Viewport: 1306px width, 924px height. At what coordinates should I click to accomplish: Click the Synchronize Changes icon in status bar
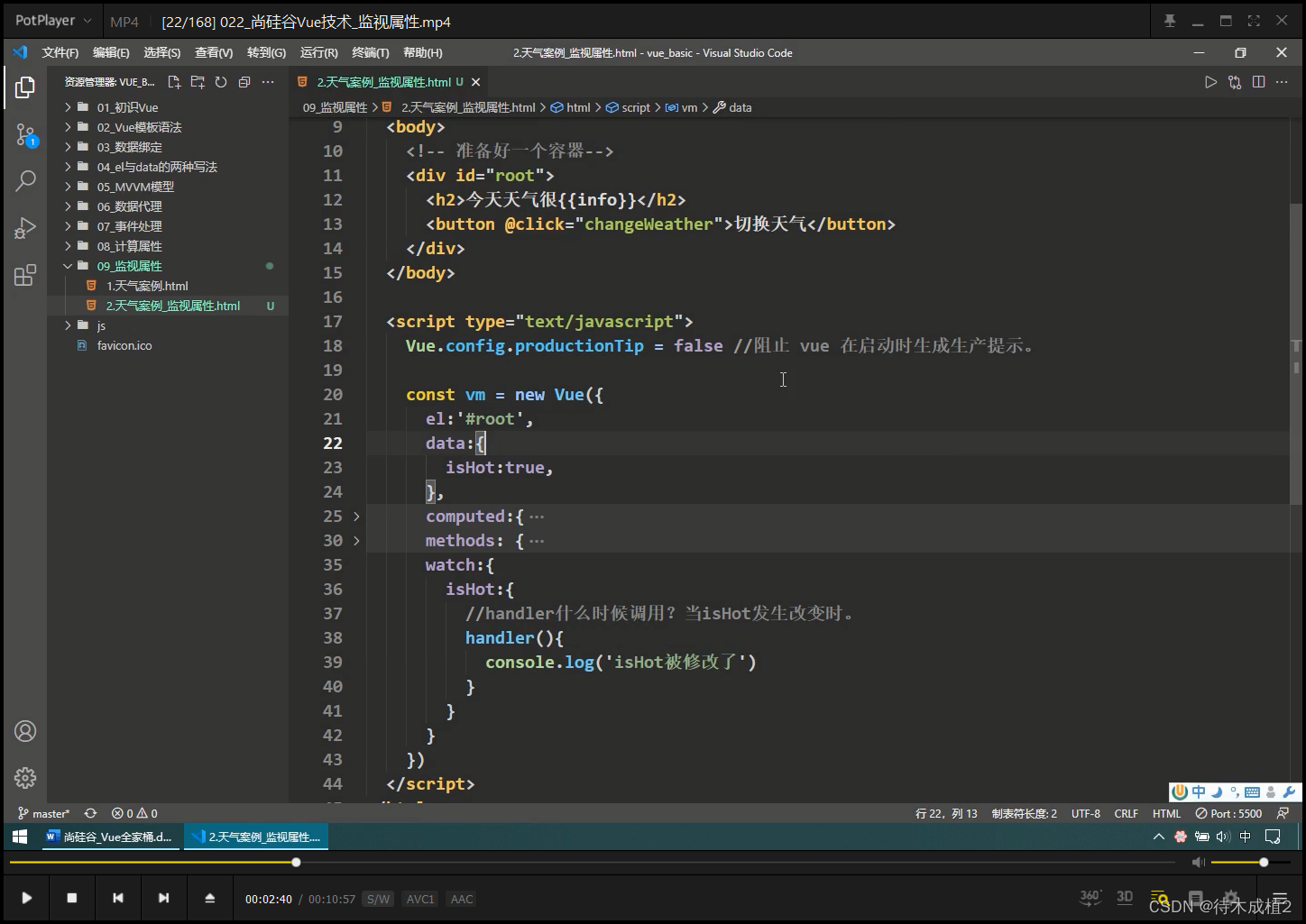click(x=90, y=813)
